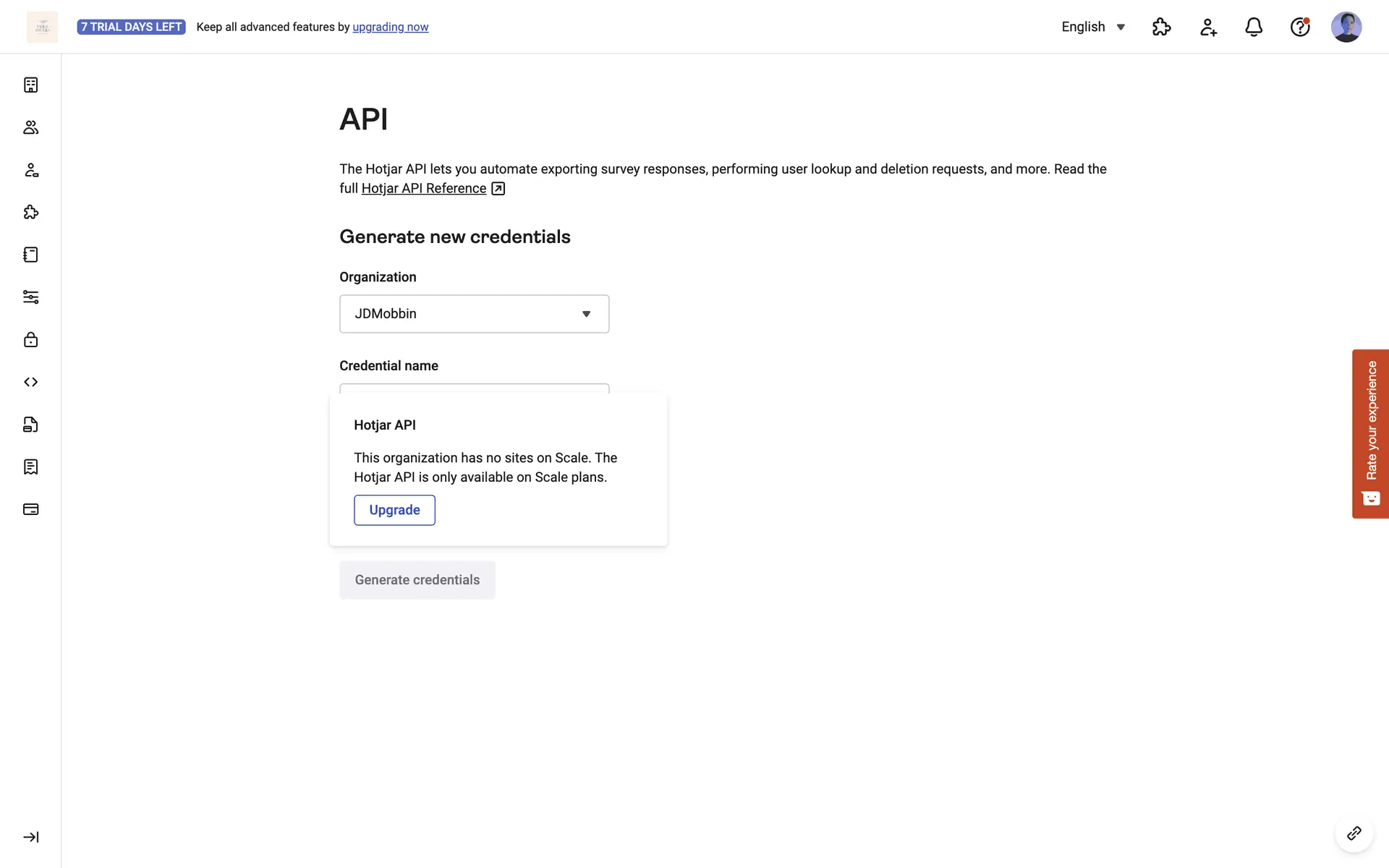Open the JDMobbin organization dropdown
Screen dimensions: 1389x868
coord(474,314)
